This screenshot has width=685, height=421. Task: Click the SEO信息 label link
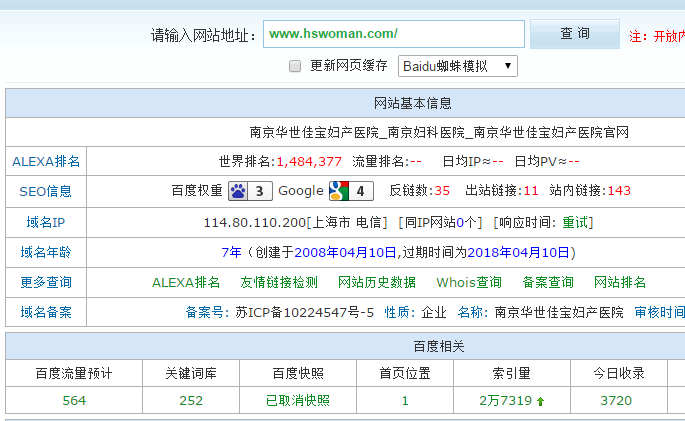(46, 191)
